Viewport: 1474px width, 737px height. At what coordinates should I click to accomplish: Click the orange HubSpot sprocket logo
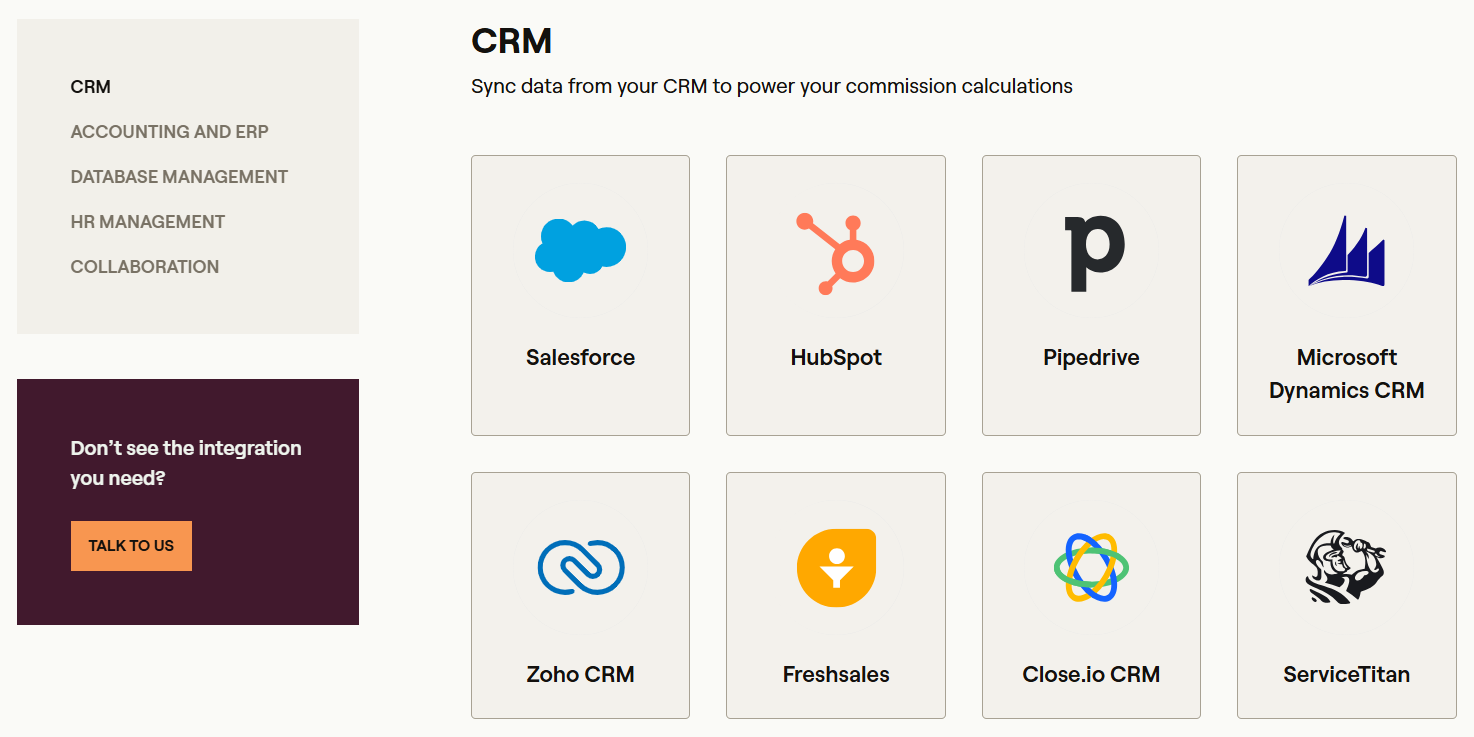[836, 253]
